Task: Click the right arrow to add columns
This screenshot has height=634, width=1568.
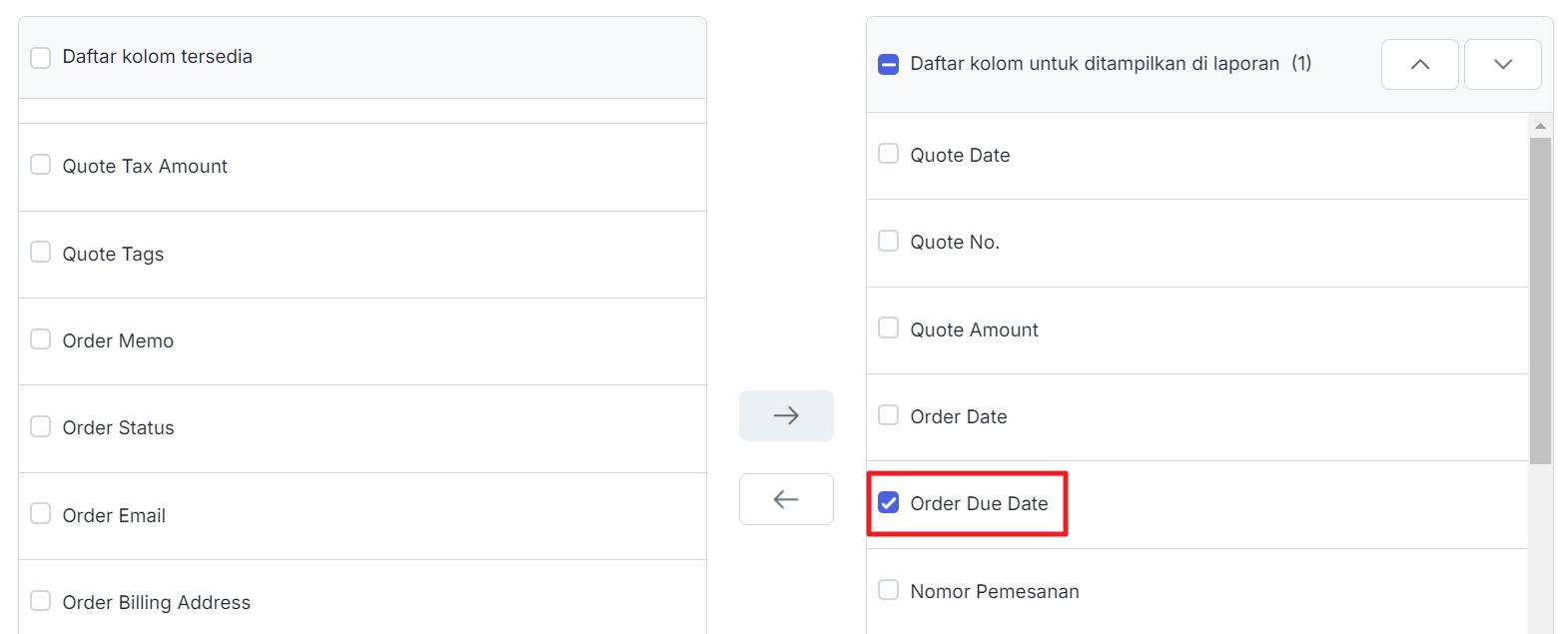Action: pos(786,415)
